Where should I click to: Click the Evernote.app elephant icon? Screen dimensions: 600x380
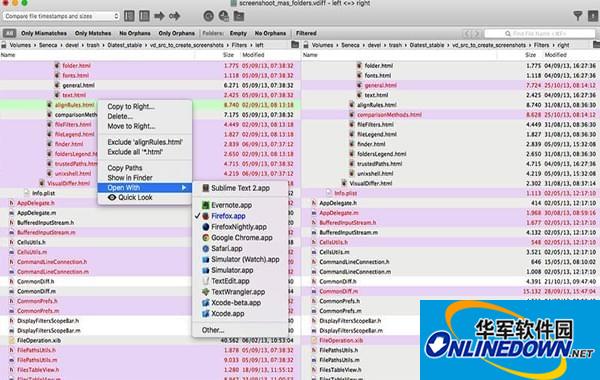point(205,205)
